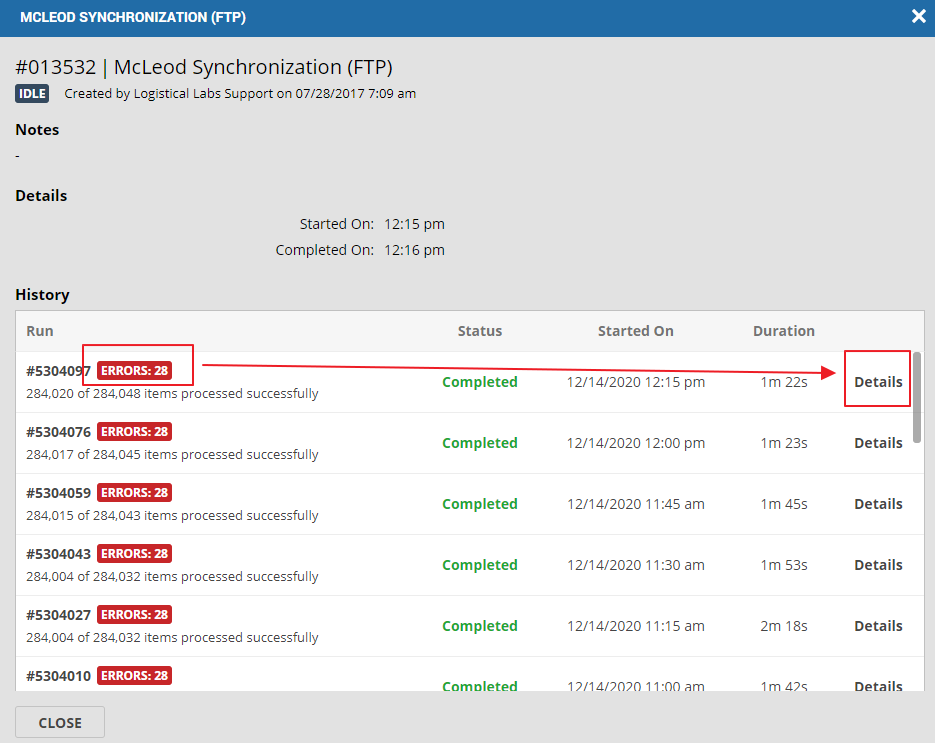The height and width of the screenshot is (743, 935).
Task: Click the history list scrollbar thumb
Action: [x=917, y=397]
